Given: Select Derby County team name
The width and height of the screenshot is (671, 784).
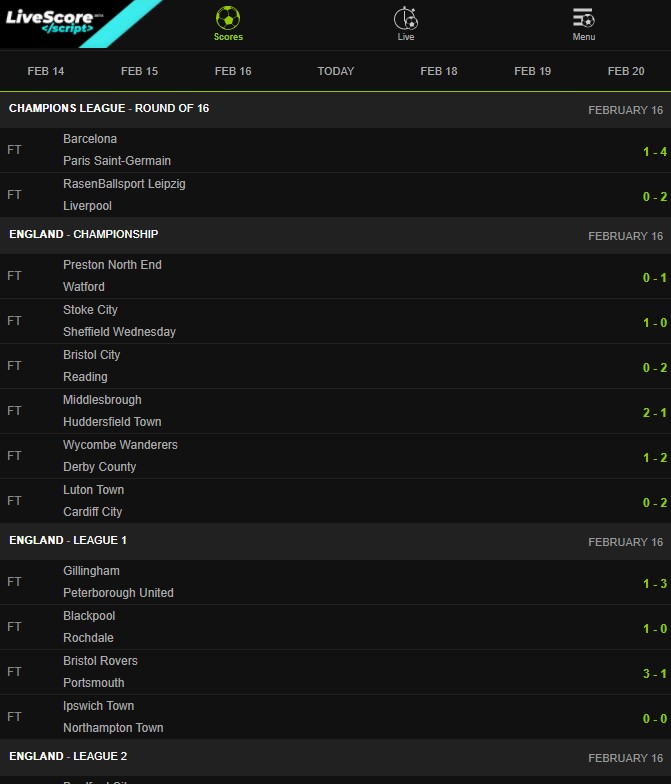Looking at the screenshot, I should click(100, 467).
